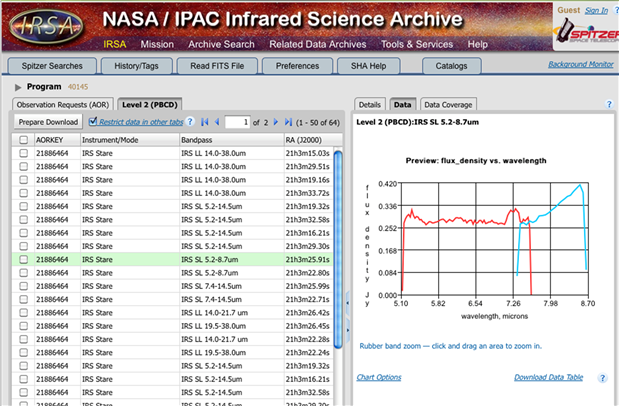
Task: Click the Sign In link
Action: (596, 11)
